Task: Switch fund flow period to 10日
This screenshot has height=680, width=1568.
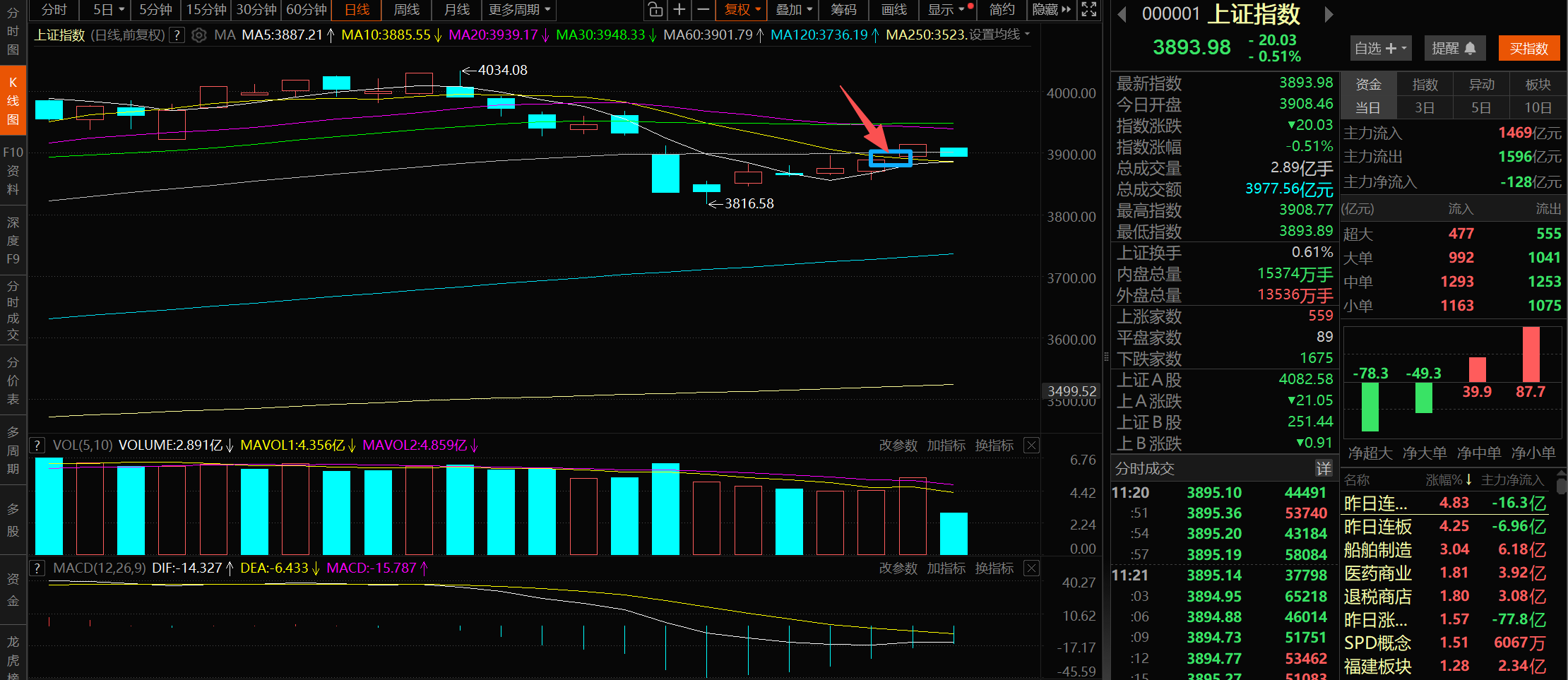Action: pyautogui.click(x=1538, y=108)
